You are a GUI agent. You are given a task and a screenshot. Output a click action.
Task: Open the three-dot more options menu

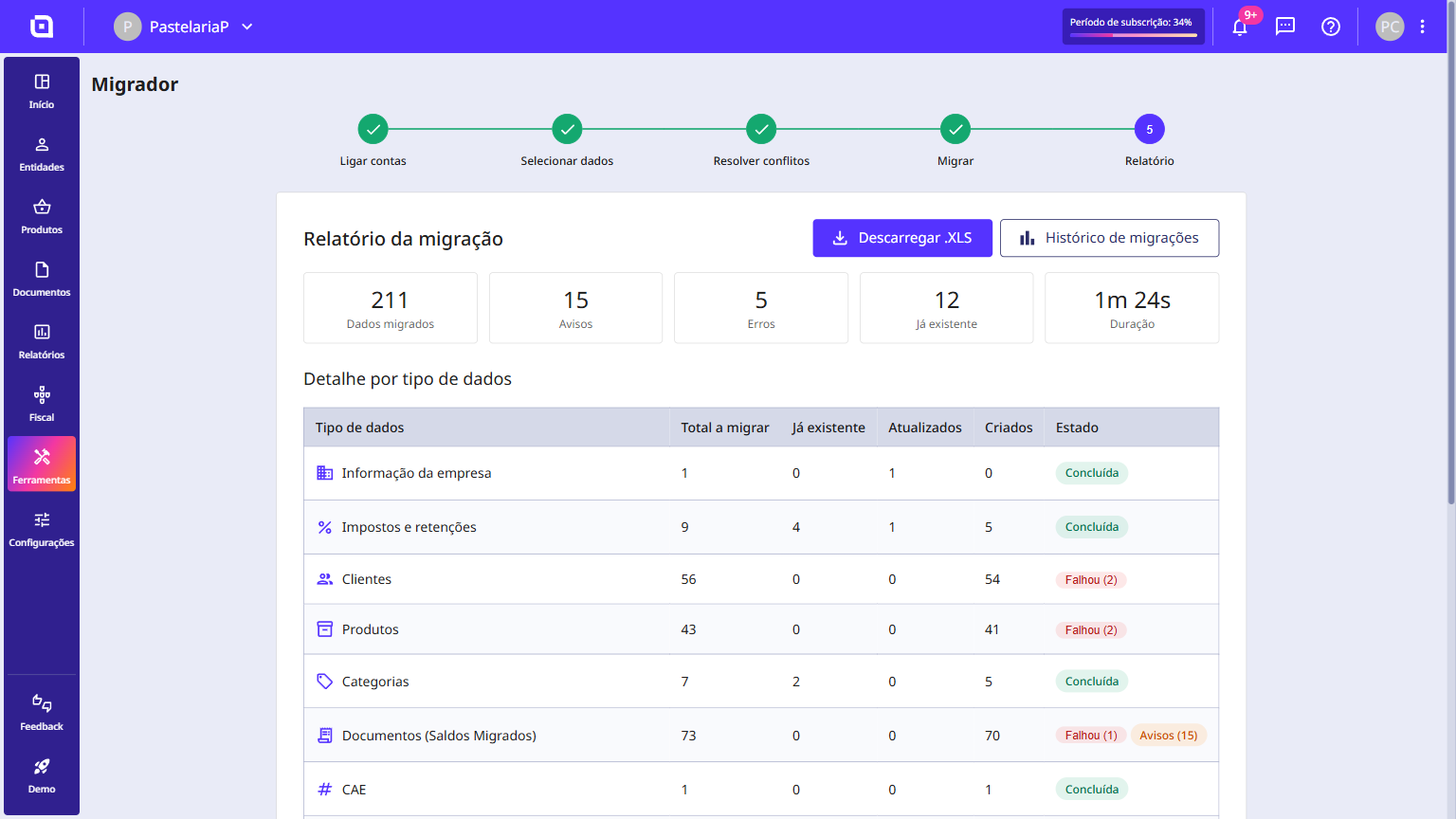click(x=1423, y=27)
